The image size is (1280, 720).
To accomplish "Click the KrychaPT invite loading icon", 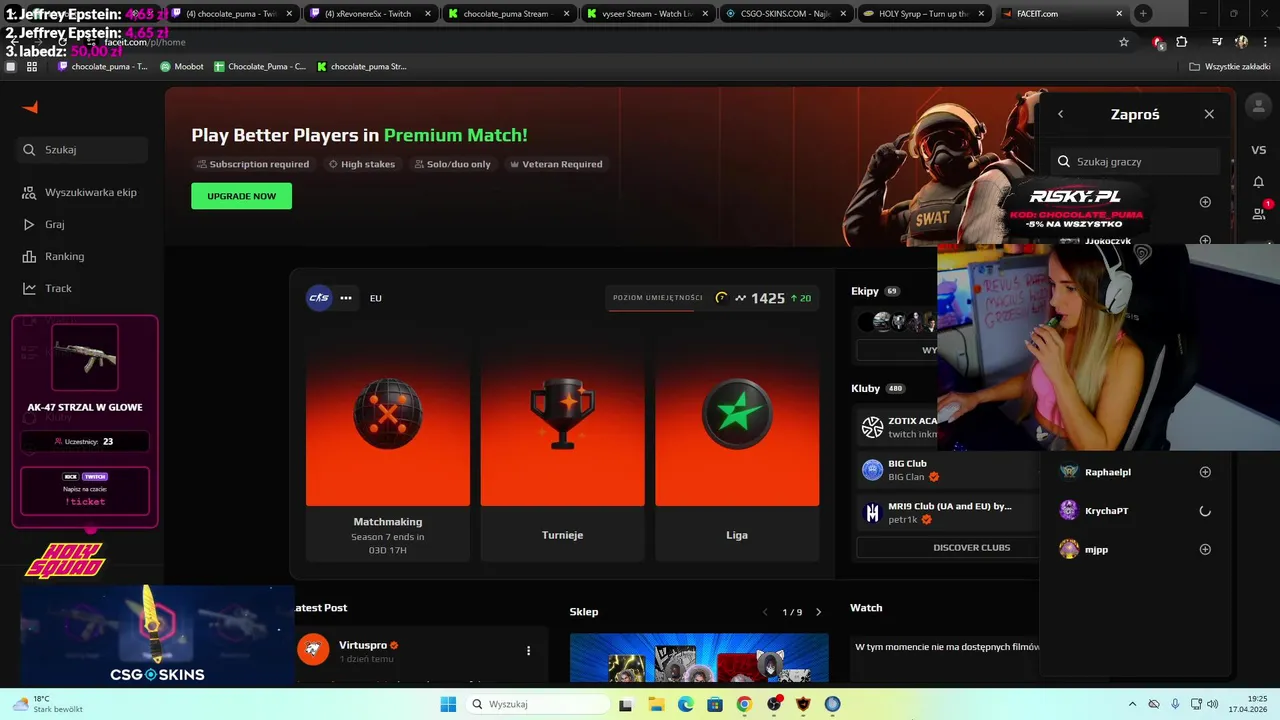I will point(1205,511).
